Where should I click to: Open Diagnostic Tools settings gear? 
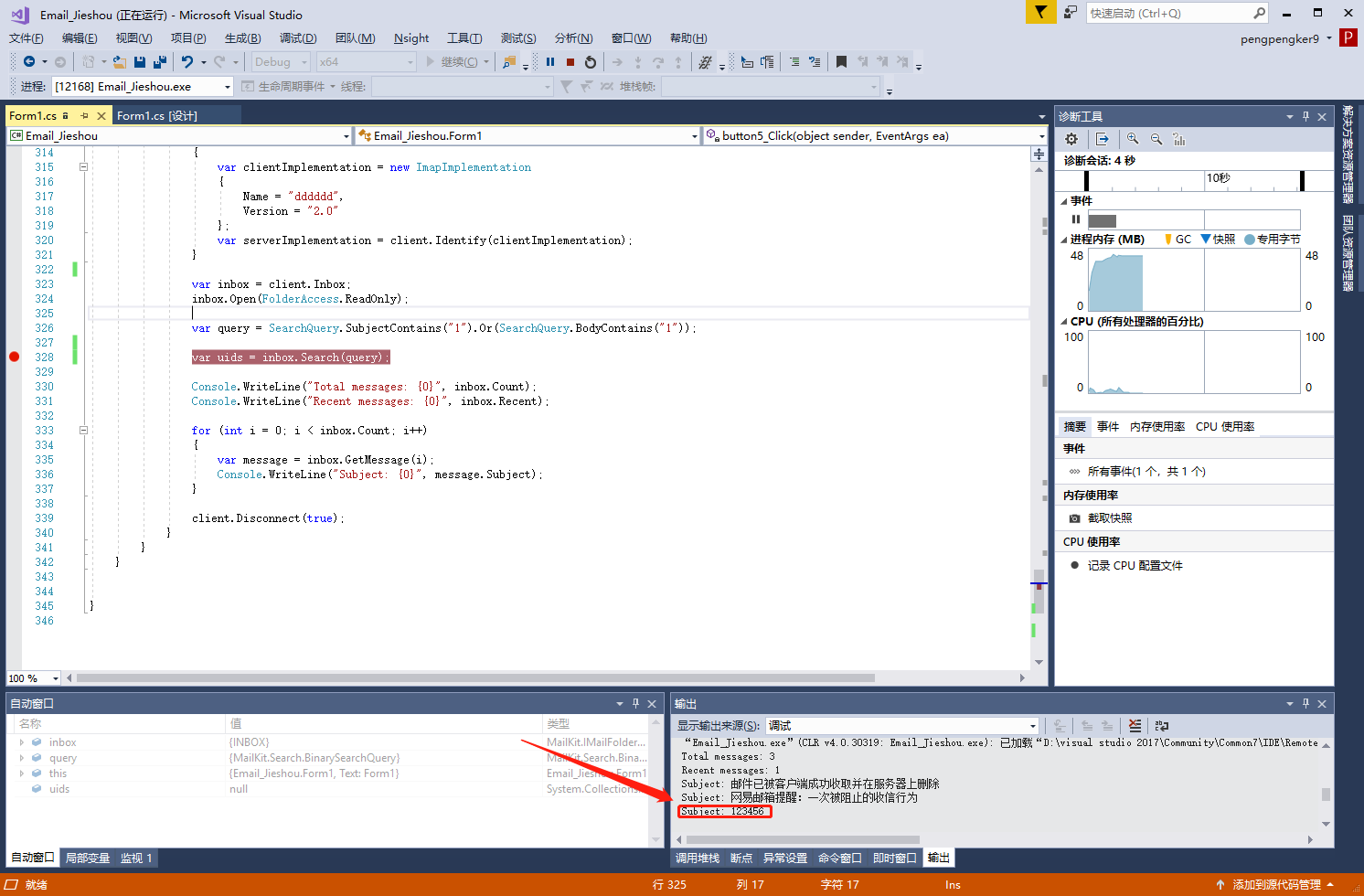point(1071,139)
